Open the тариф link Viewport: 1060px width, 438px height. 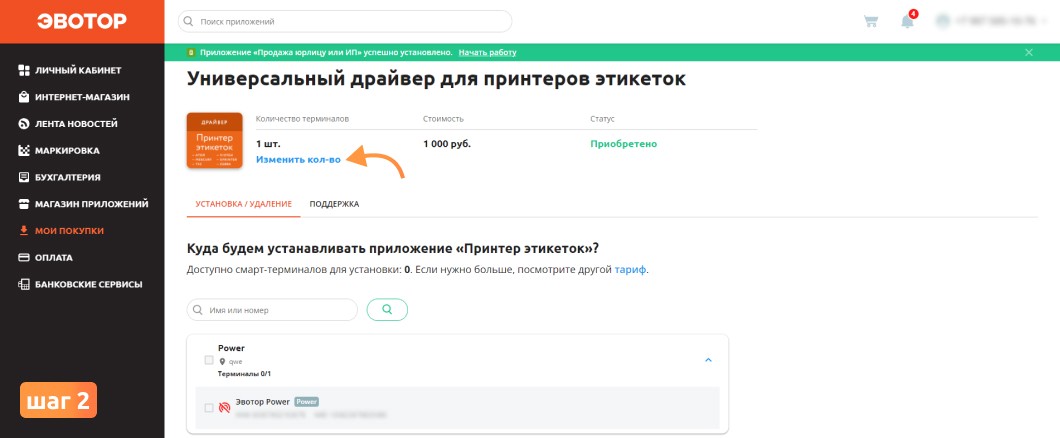[631, 270]
